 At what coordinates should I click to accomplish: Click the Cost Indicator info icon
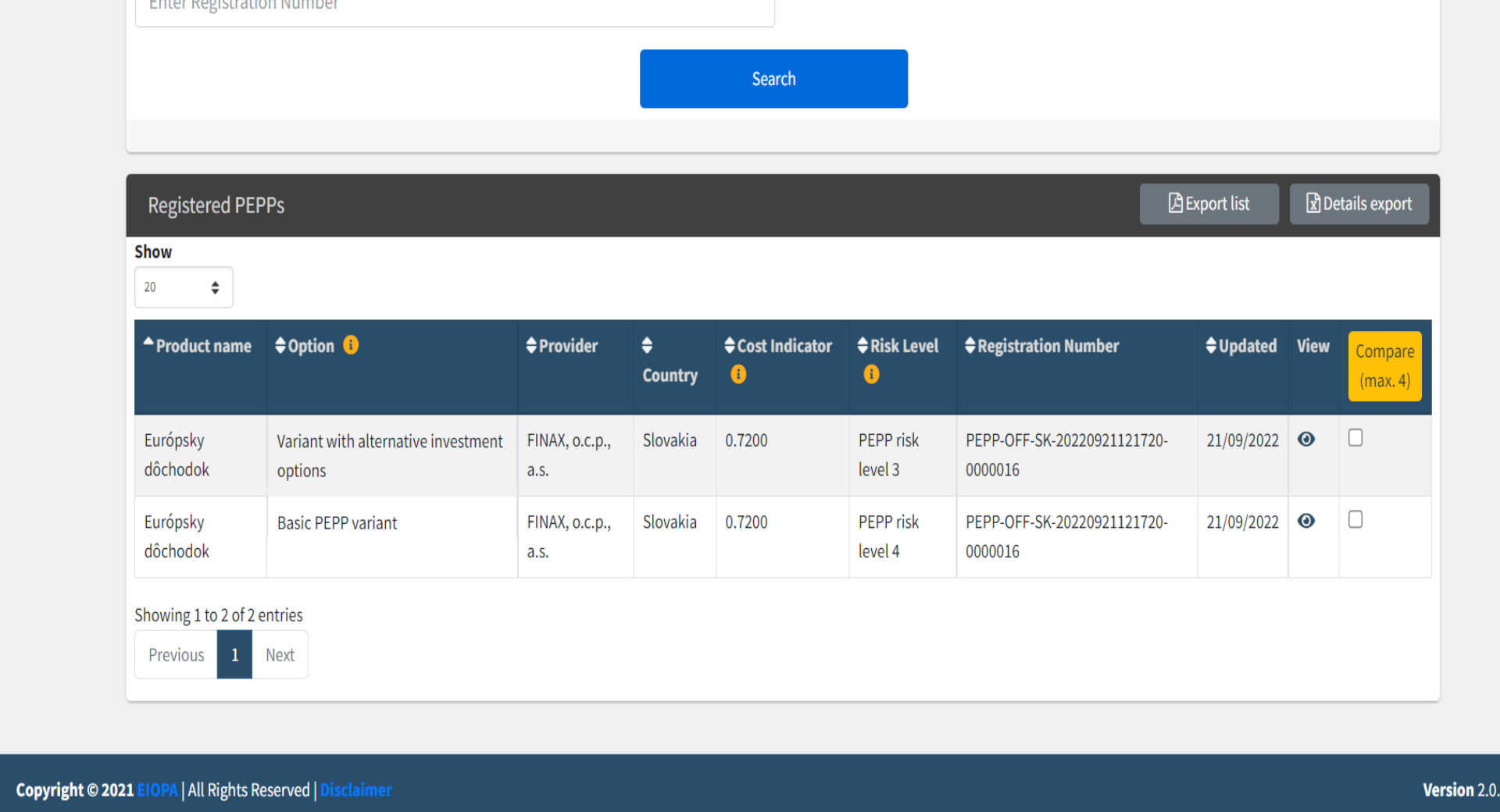(x=738, y=375)
